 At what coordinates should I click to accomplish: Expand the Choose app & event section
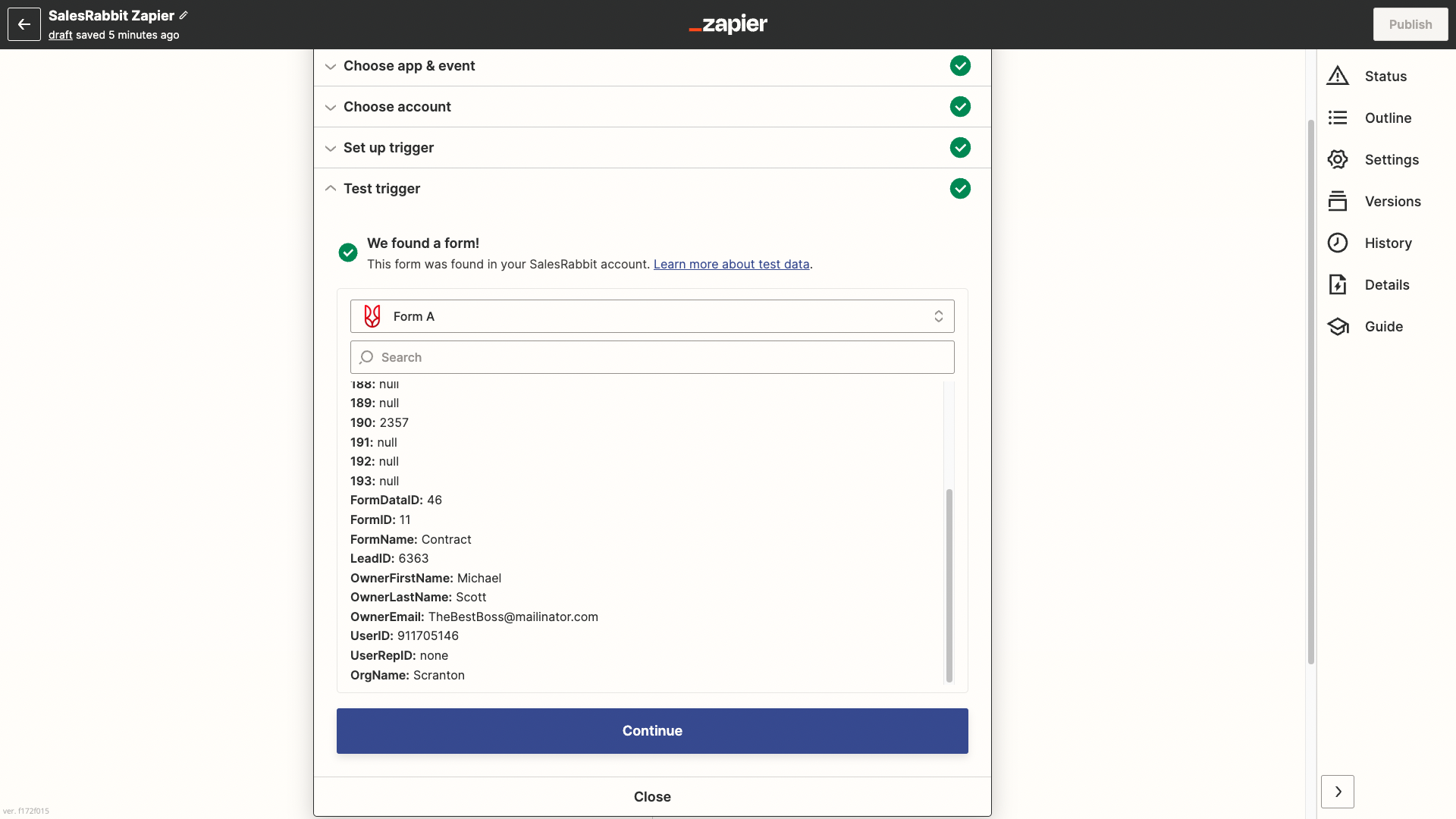652,66
